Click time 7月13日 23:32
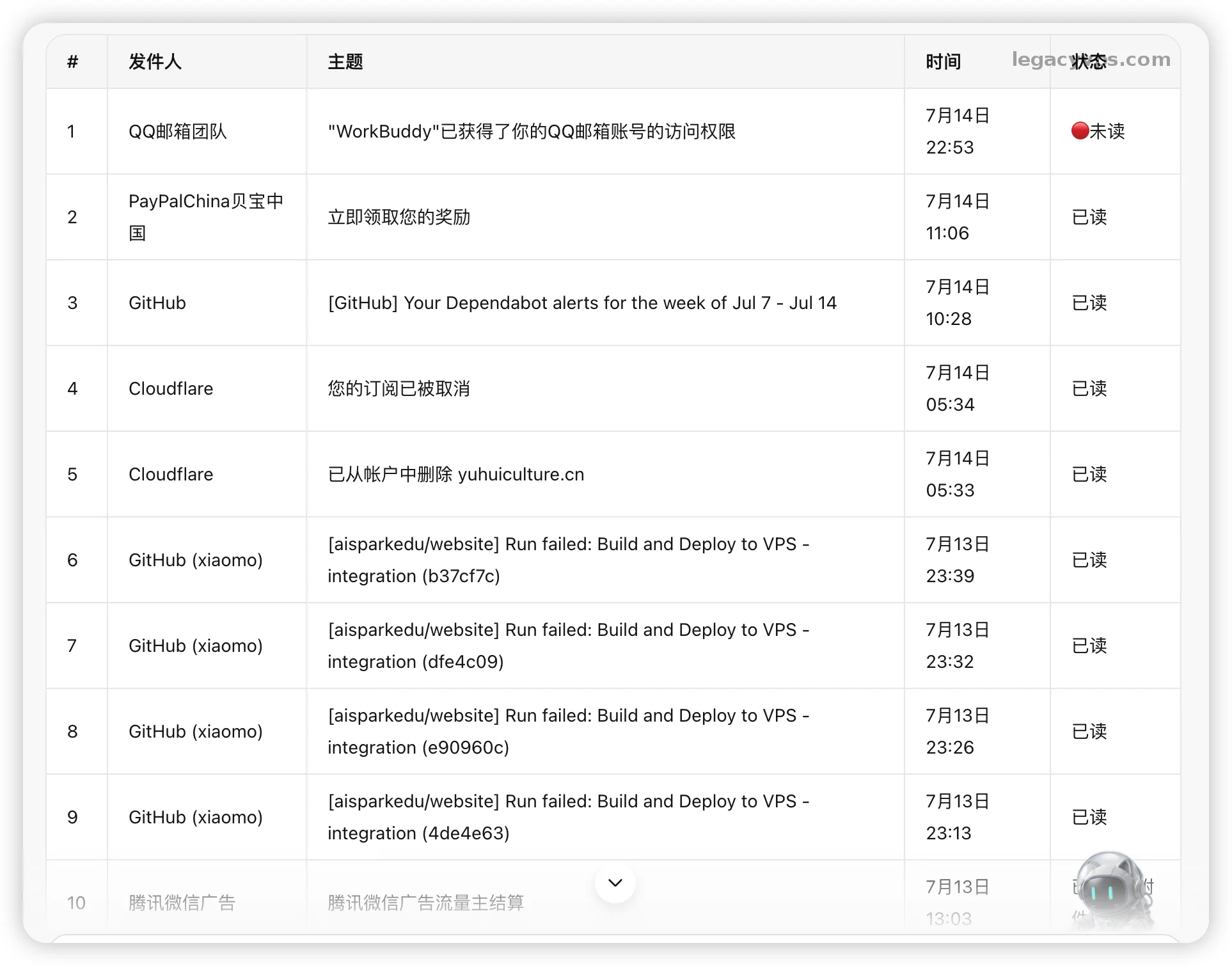Viewport: 1232px width, 966px height. [x=958, y=645]
